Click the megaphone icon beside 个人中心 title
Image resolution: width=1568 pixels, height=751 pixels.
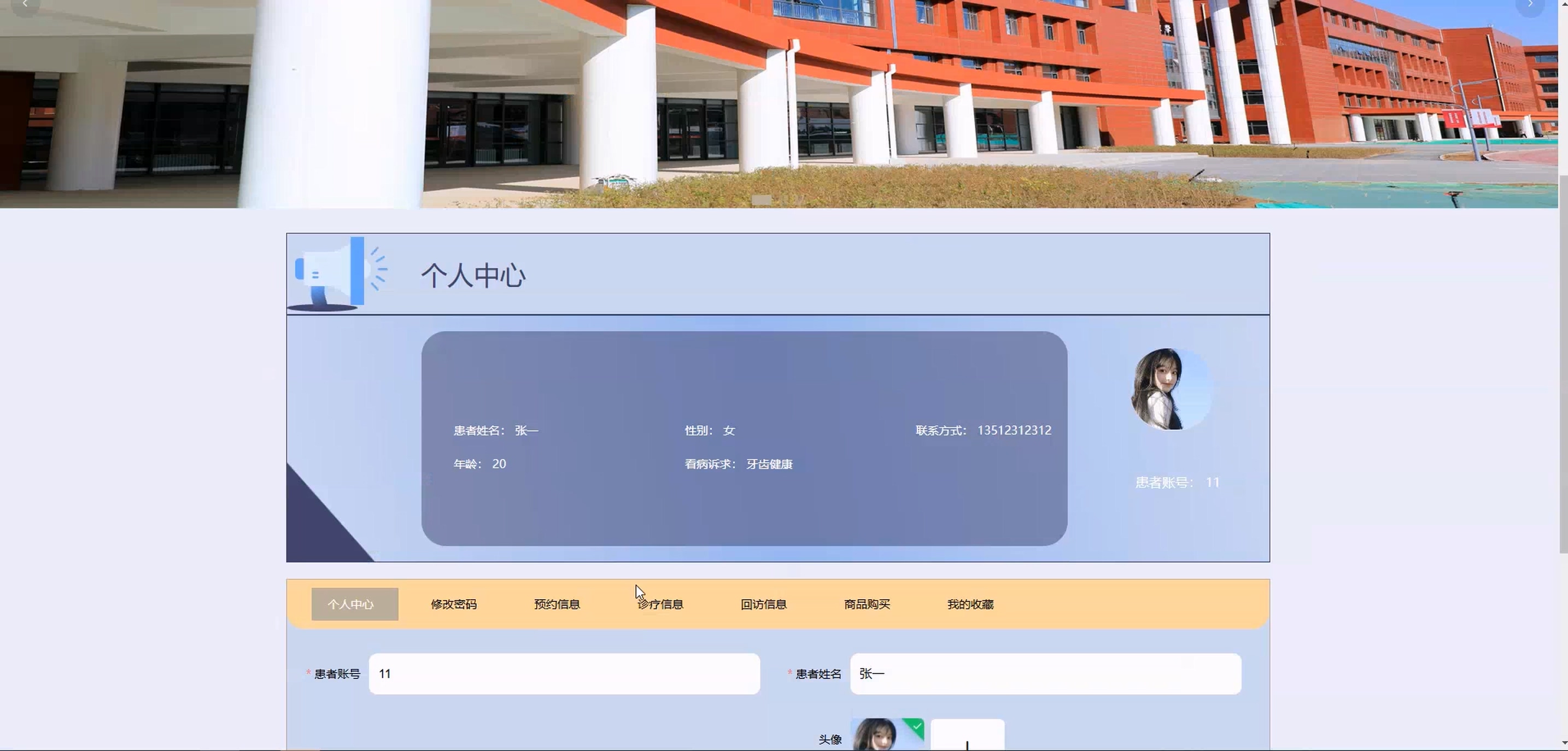point(338,274)
